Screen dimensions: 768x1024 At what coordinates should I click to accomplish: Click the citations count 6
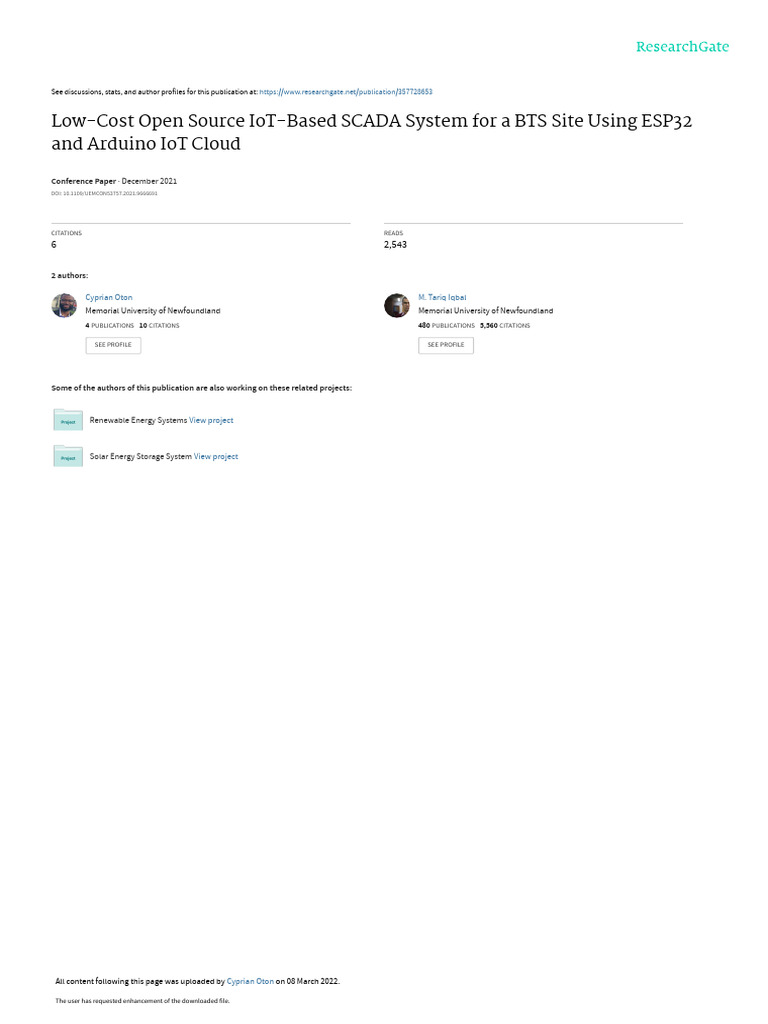pyautogui.click(x=54, y=244)
